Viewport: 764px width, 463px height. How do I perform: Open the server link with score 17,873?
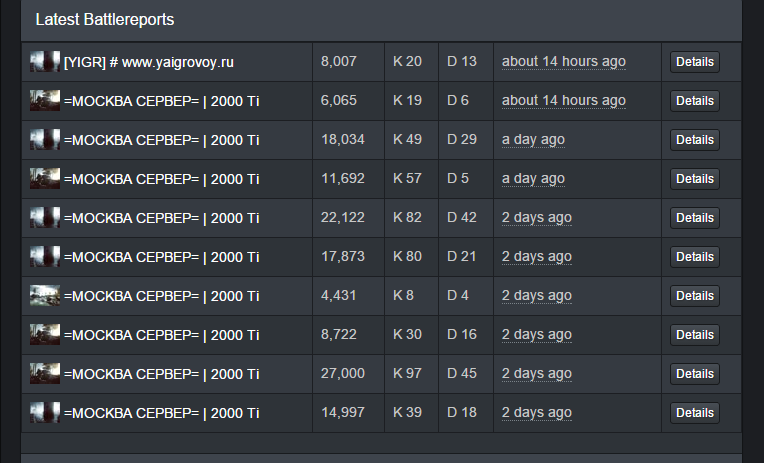pos(161,257)
